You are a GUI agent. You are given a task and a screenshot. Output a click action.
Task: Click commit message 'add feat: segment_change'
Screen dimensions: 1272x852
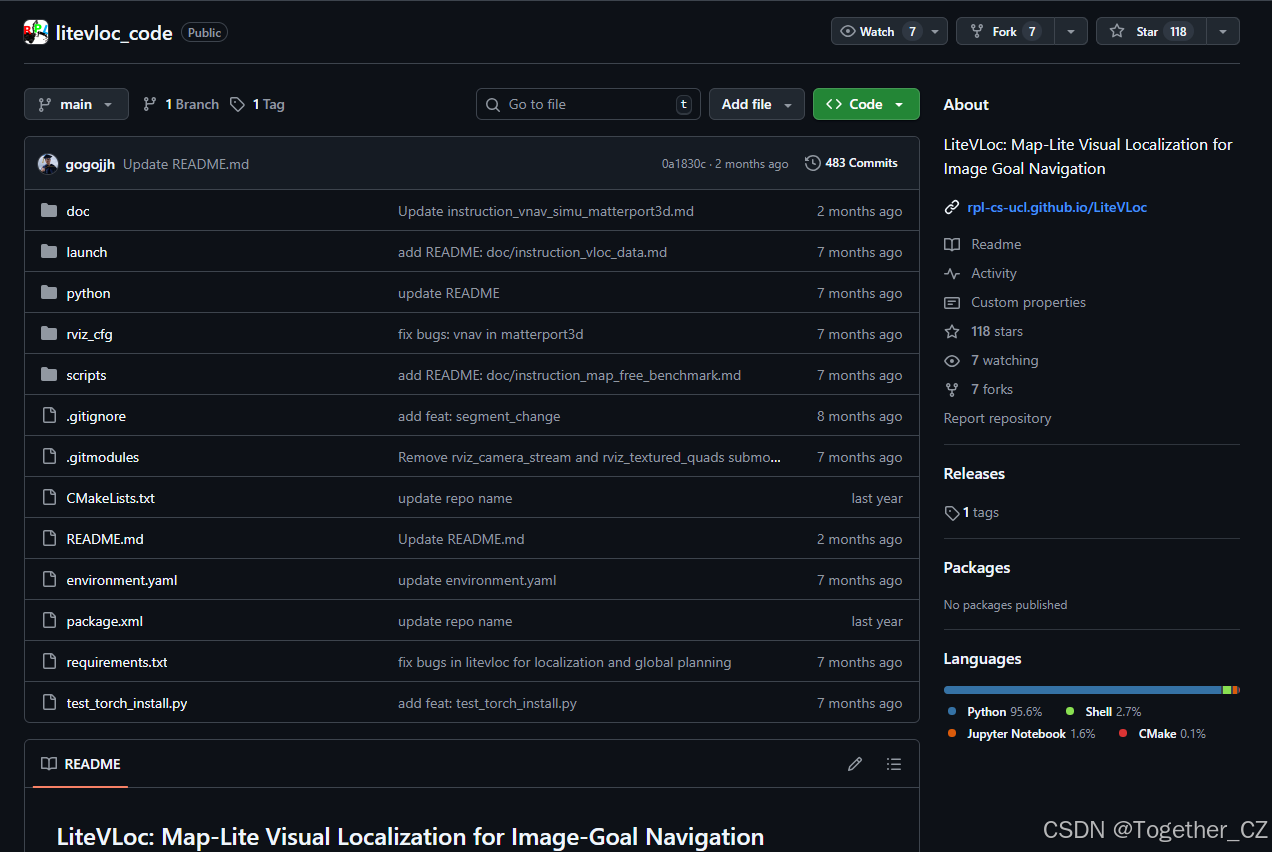pyautogui.click(x=479, y=416)
